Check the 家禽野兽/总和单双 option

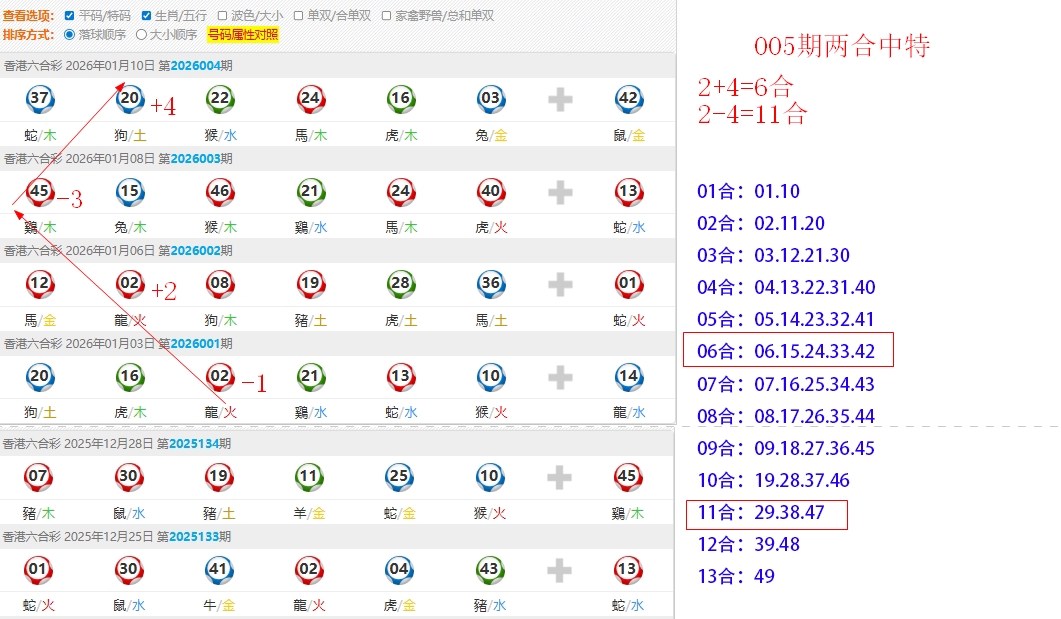(x=387, y=16)
